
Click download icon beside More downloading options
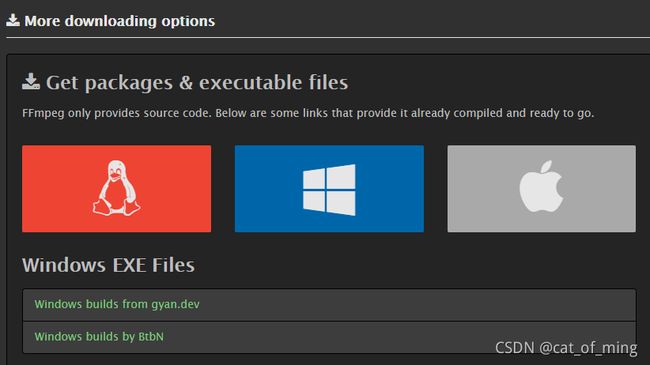[13, 20]
